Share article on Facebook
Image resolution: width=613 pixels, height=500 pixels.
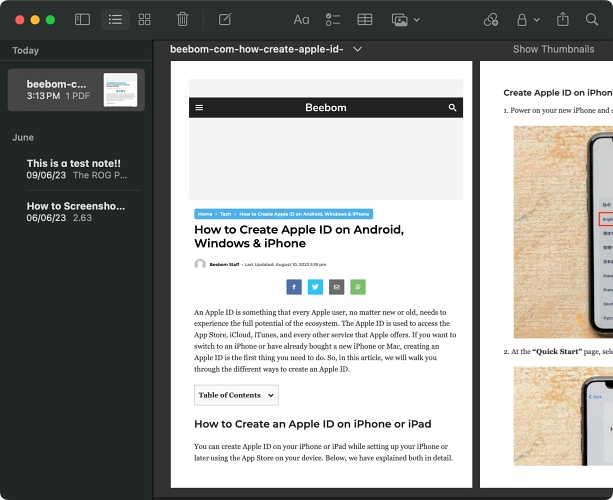294,287
